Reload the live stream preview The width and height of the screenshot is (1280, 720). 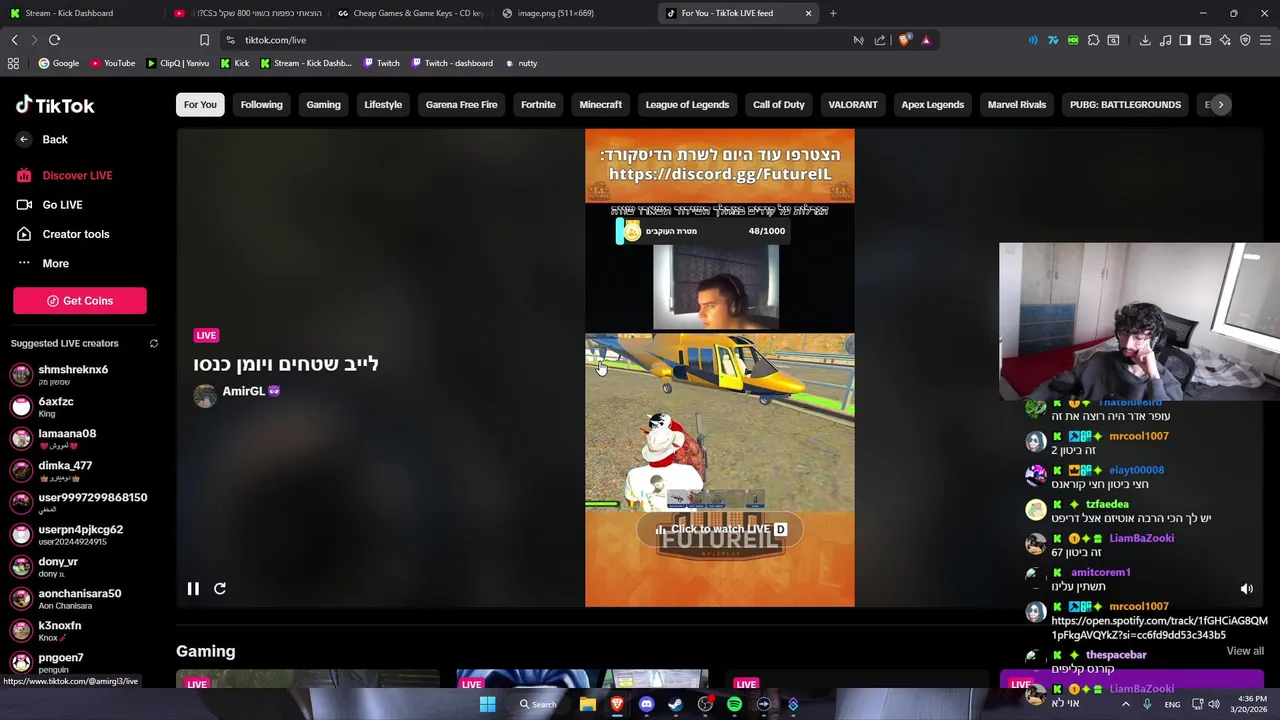pos(220,589)
